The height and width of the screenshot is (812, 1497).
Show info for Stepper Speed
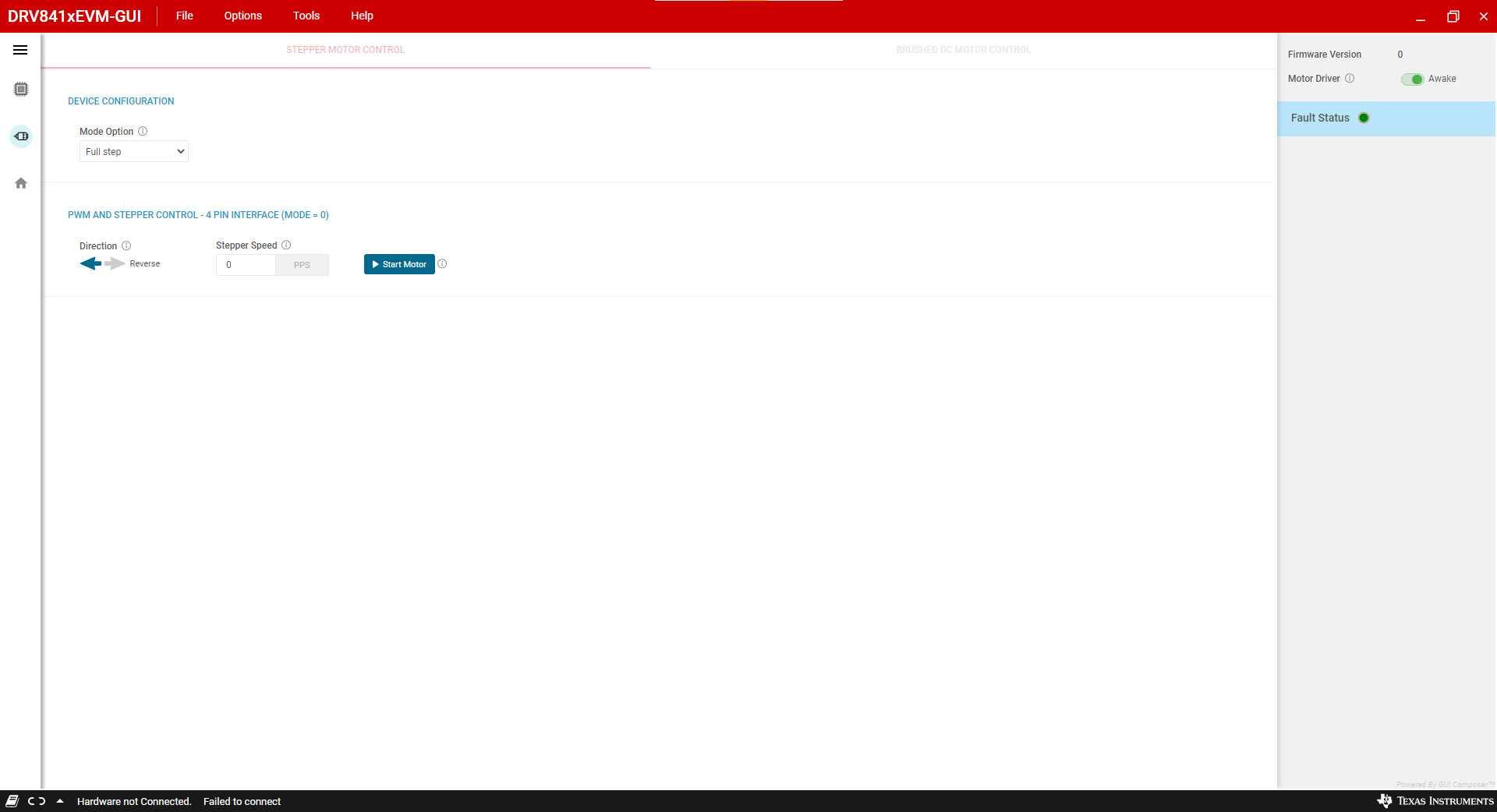pyautogui.click(x=286, y=245)
